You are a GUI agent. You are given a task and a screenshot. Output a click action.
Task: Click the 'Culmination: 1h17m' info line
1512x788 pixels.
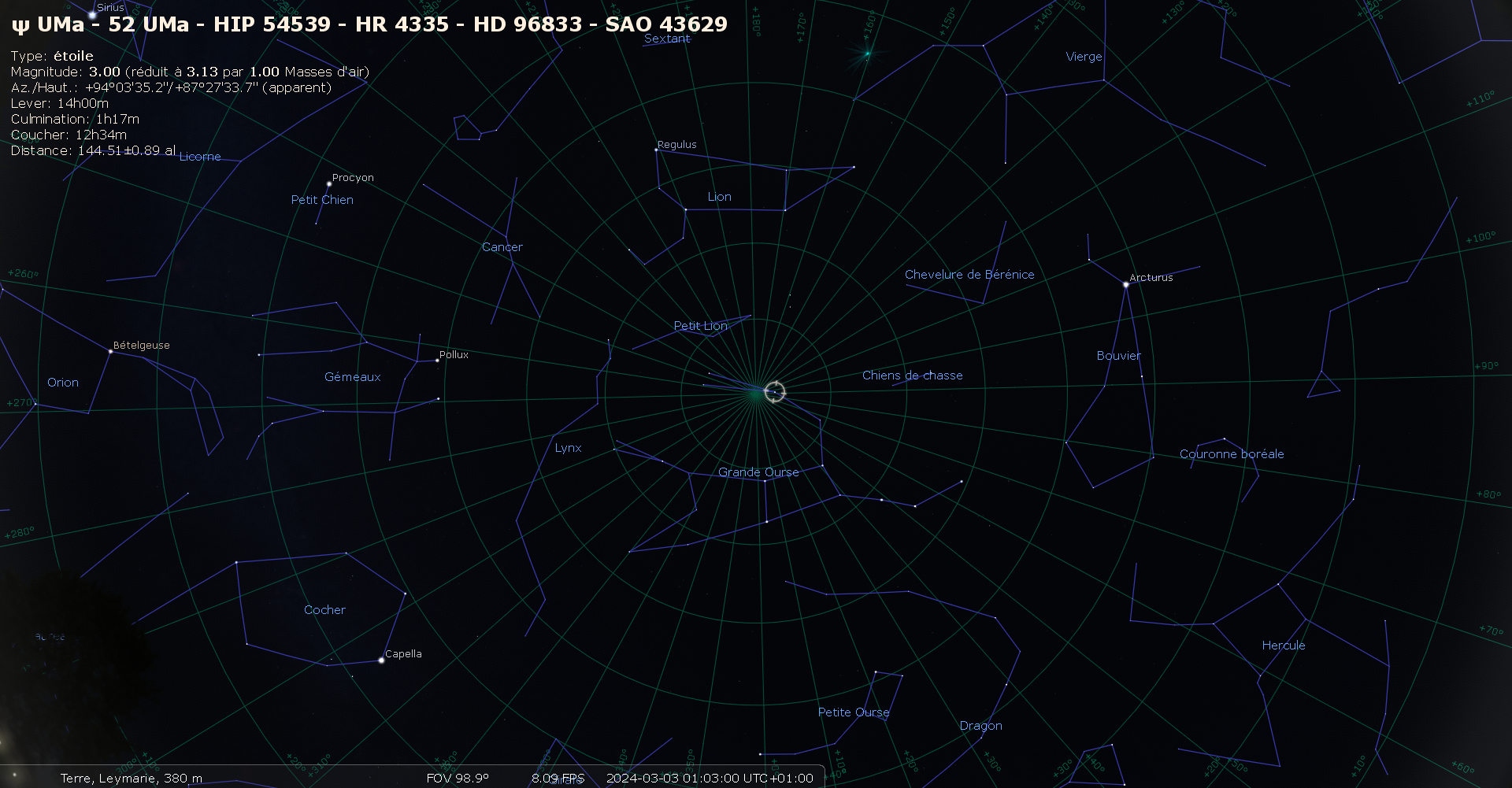pyautogui.click(x=75, y=119)
